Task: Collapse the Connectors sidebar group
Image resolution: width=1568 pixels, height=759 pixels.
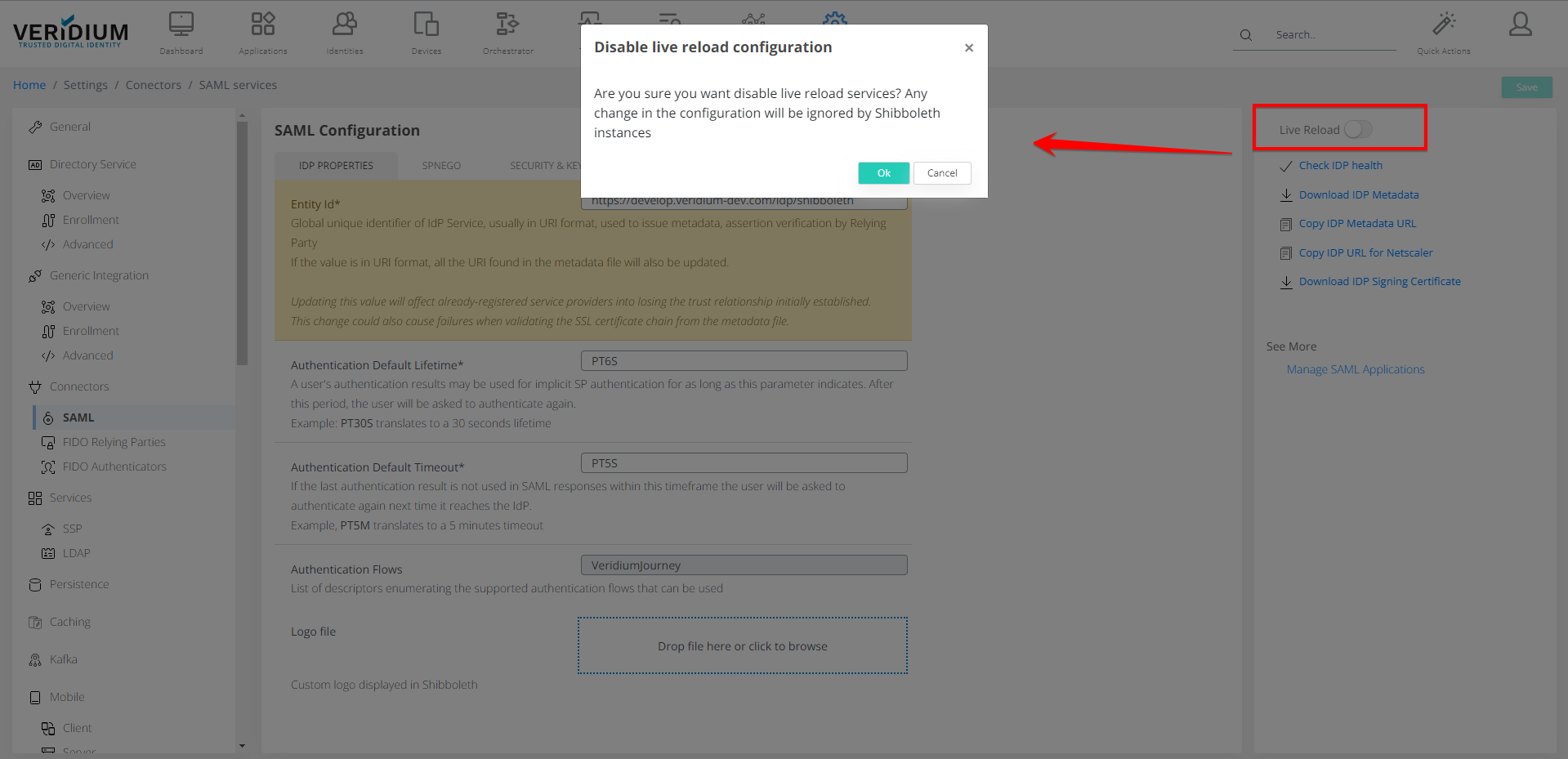Action: [x=78, y=386]
